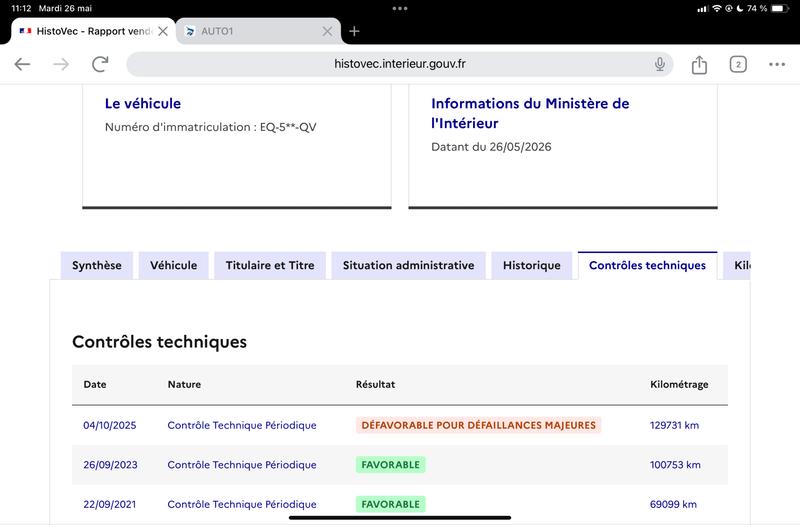Open the partially visible Kilométrage tab

737,265
